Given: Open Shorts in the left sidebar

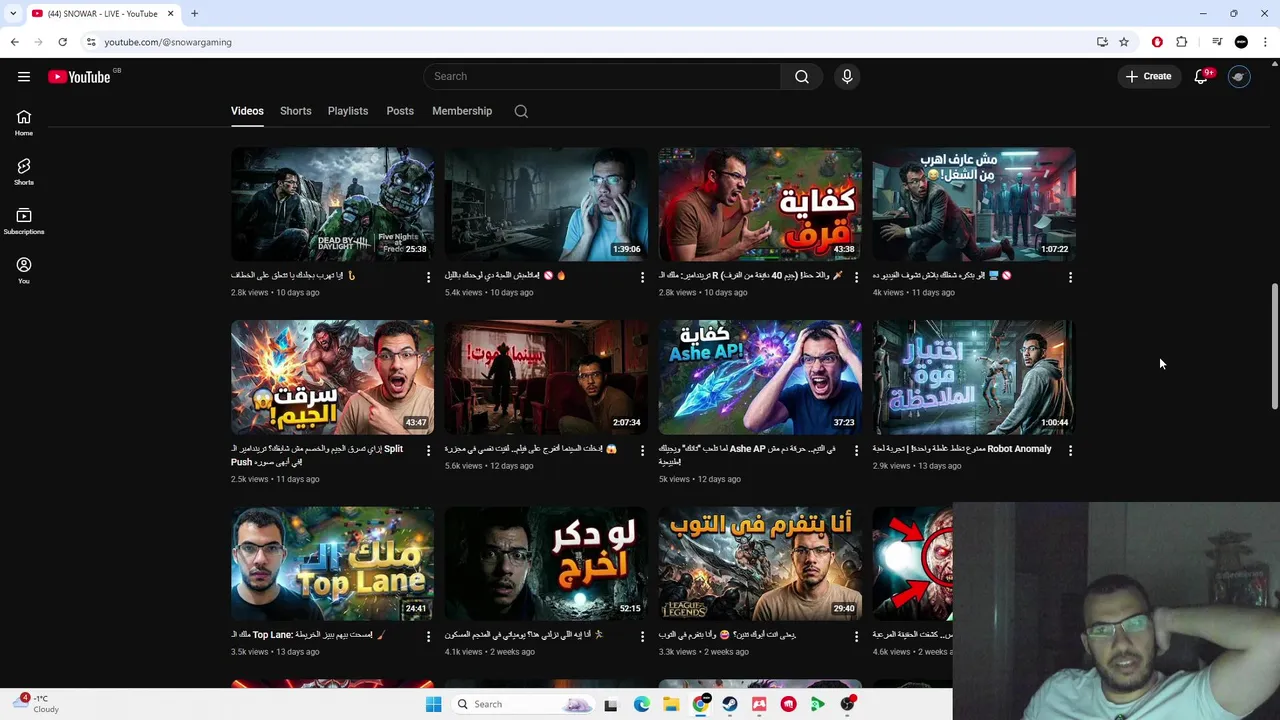Looking at the screenshot, I should (x=24, y=172).
